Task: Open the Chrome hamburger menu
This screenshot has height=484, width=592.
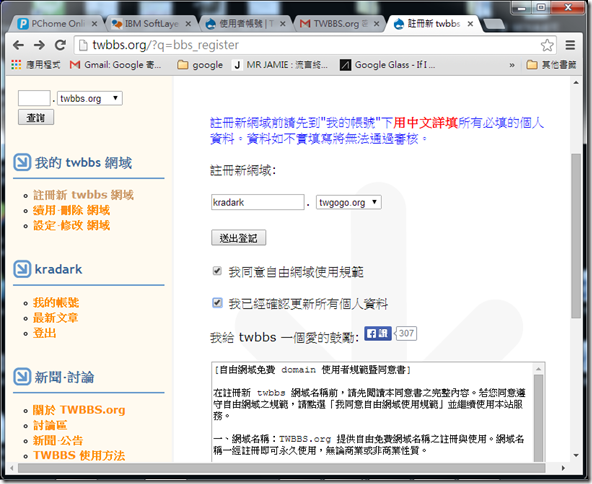Action: point(570,45)
